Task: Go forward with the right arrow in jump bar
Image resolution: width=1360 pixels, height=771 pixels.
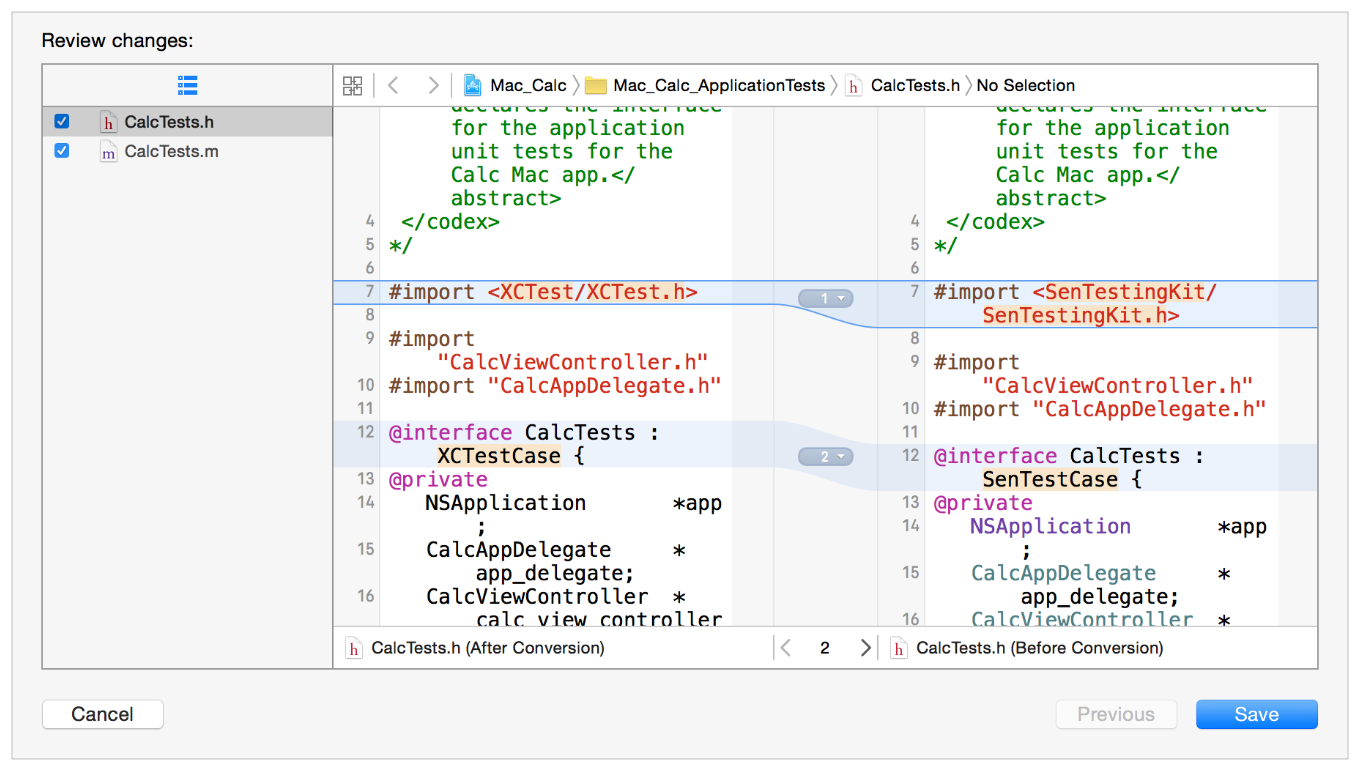Action: (x=432, y=86)
